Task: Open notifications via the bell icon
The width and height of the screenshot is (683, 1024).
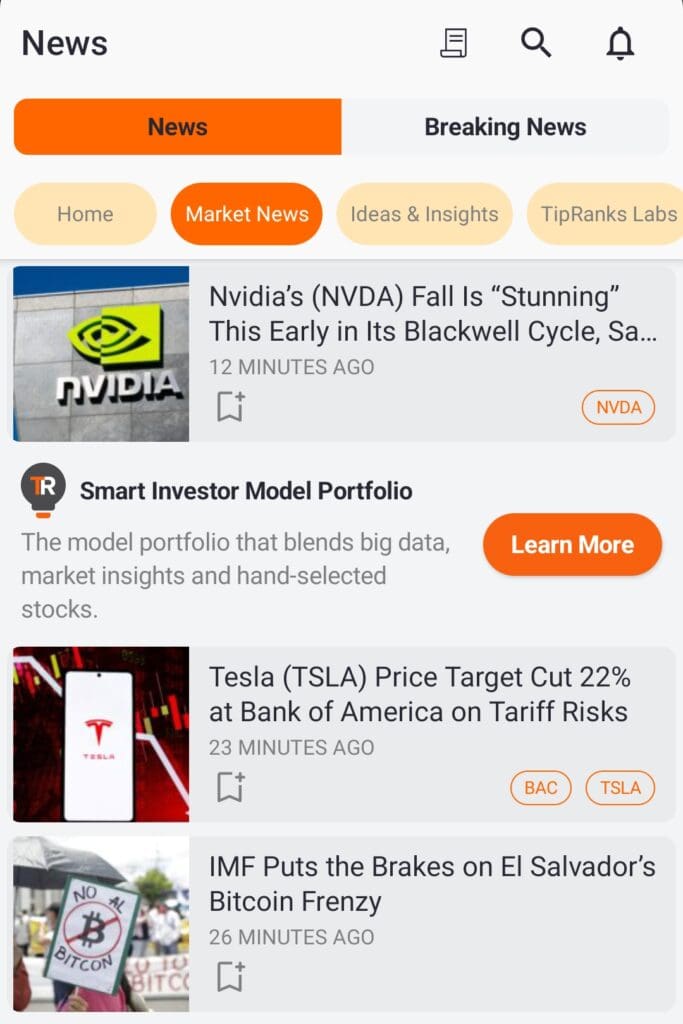Action: click(x=619, y=43)
